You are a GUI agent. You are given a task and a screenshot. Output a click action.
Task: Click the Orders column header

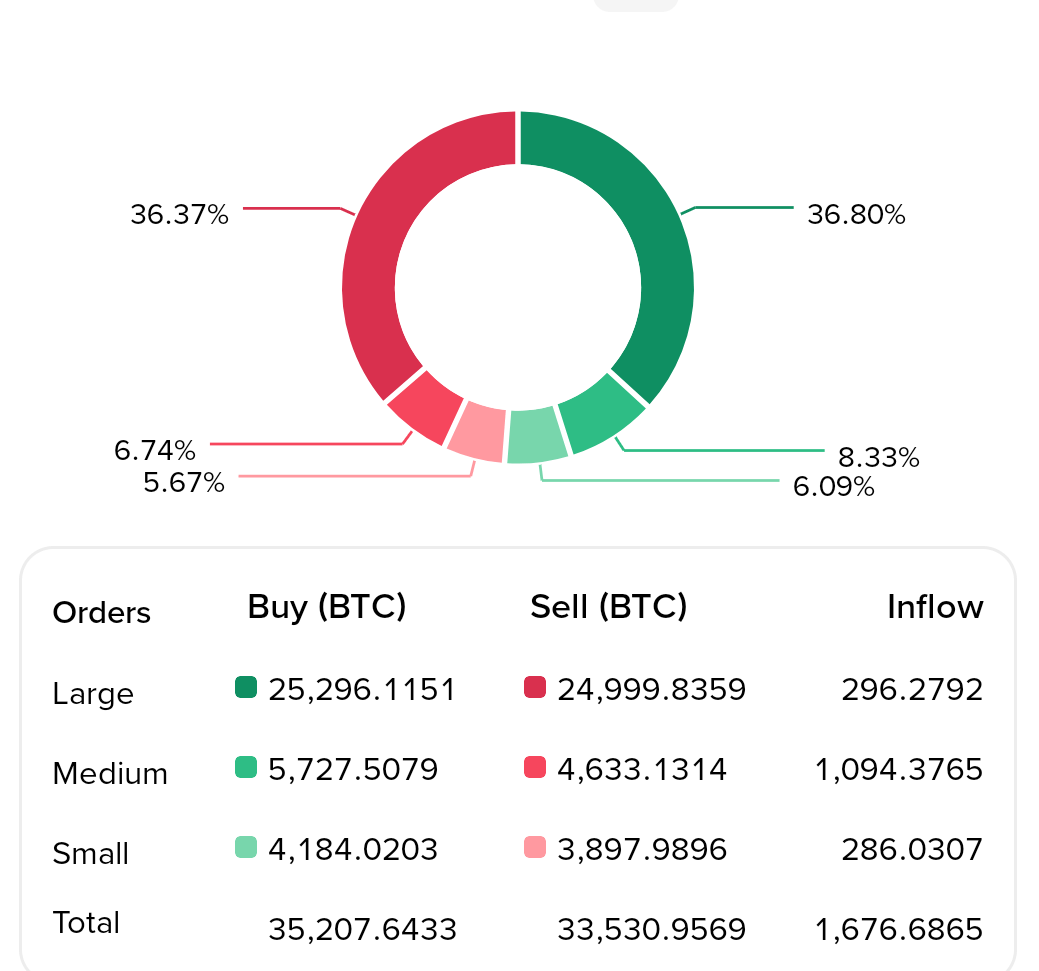coord(101,613)
